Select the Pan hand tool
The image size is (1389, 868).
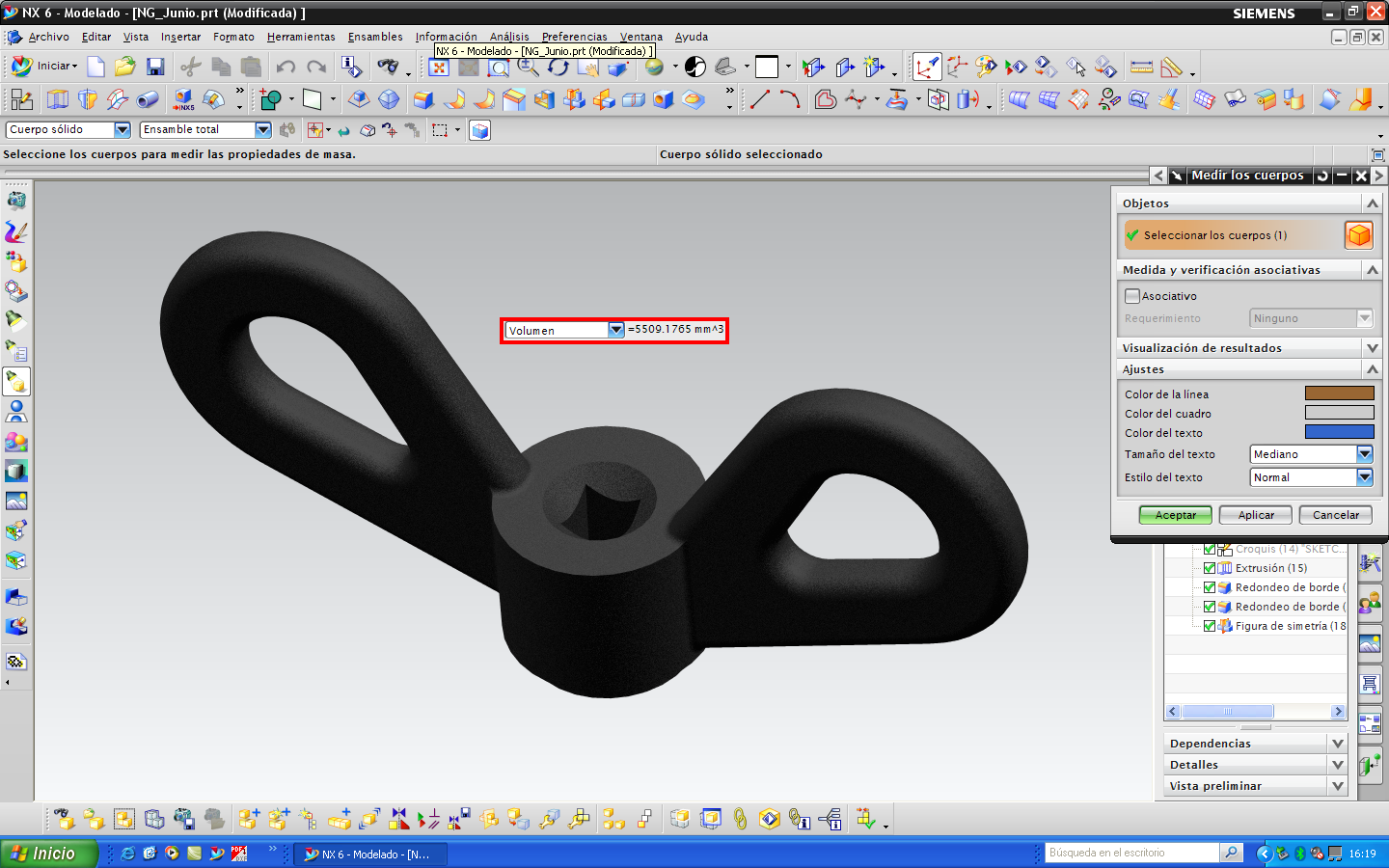click(x=587, y=68)
